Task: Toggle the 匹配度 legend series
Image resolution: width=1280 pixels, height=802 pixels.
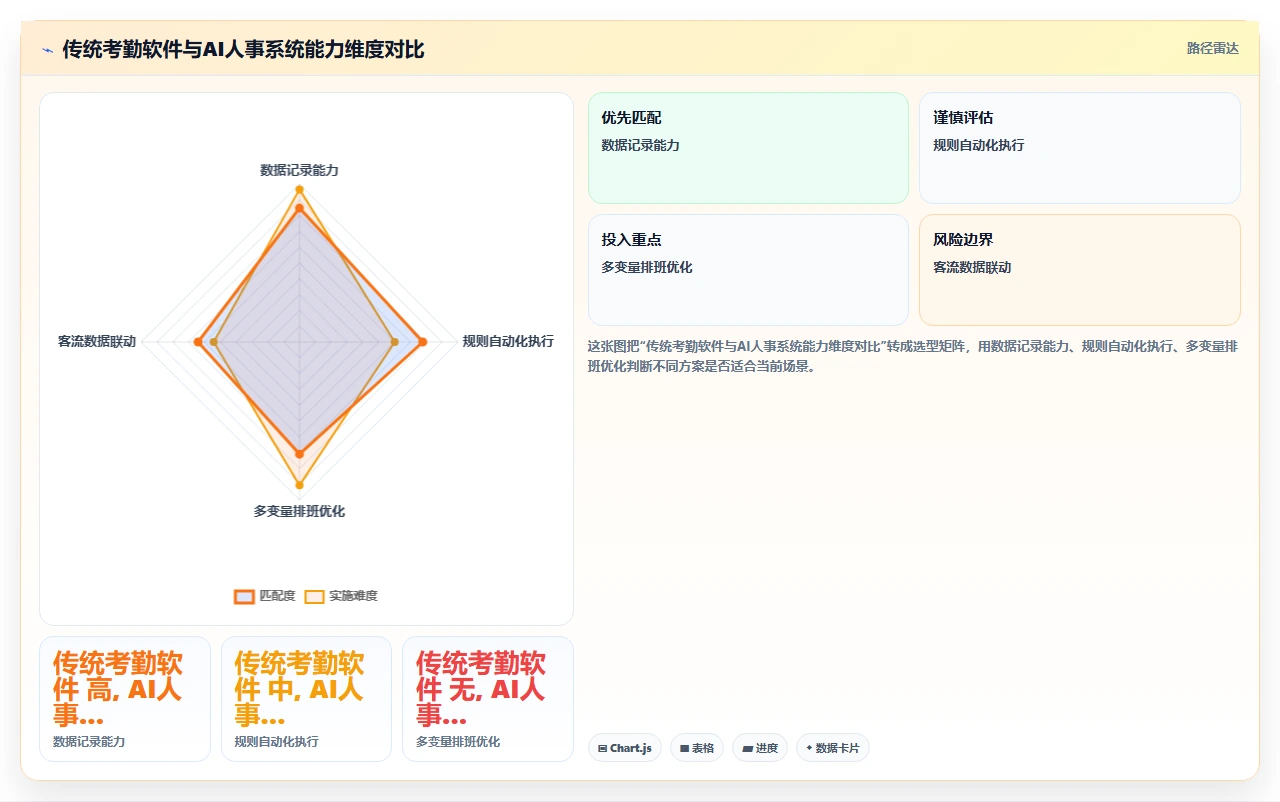Action: click(x=265, y=596)
